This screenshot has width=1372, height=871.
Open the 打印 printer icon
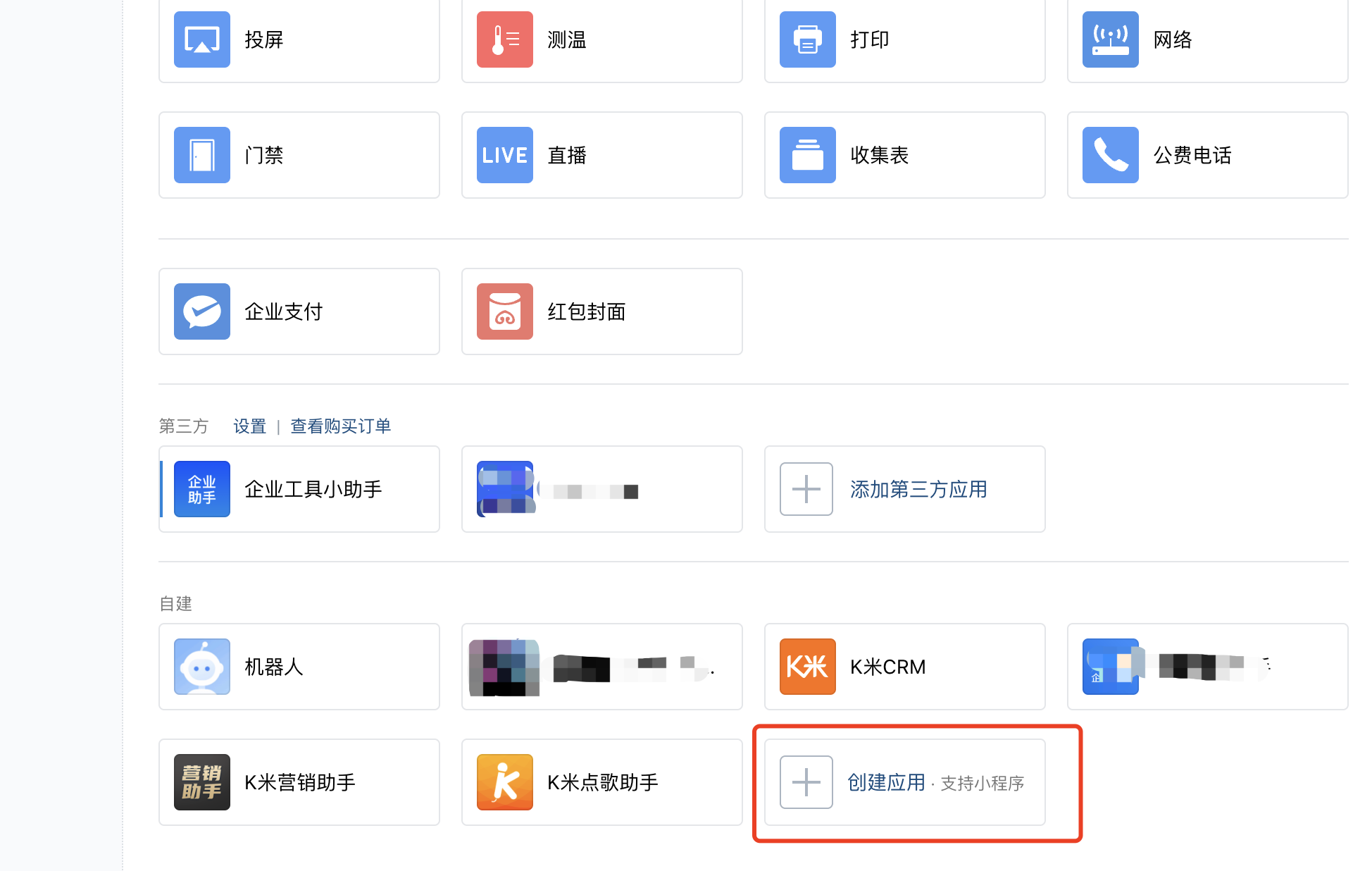807,39
